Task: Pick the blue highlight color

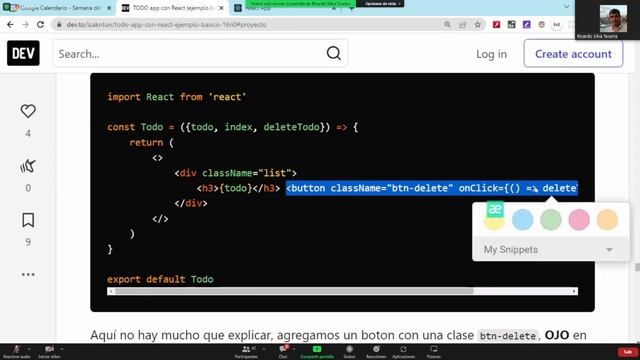Action: click(x=522, y=220)
